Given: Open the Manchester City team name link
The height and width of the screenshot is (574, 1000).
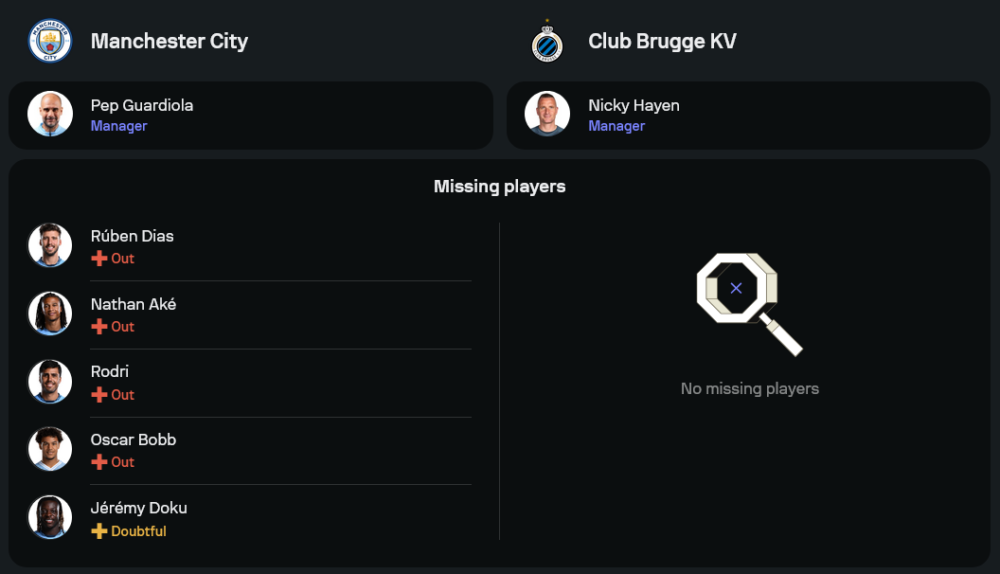Looking at the screenshot, I should [x=169, y=41].
